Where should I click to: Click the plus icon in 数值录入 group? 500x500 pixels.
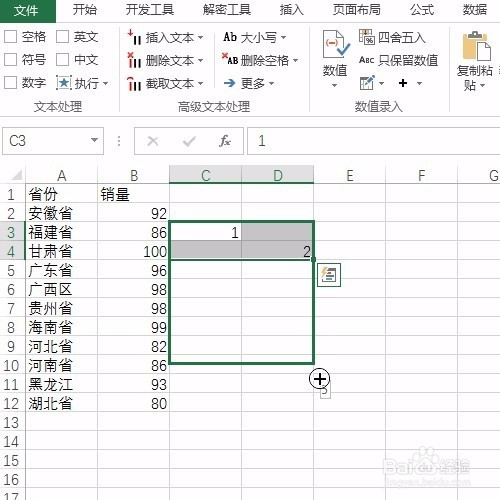[x=403, y=83]
